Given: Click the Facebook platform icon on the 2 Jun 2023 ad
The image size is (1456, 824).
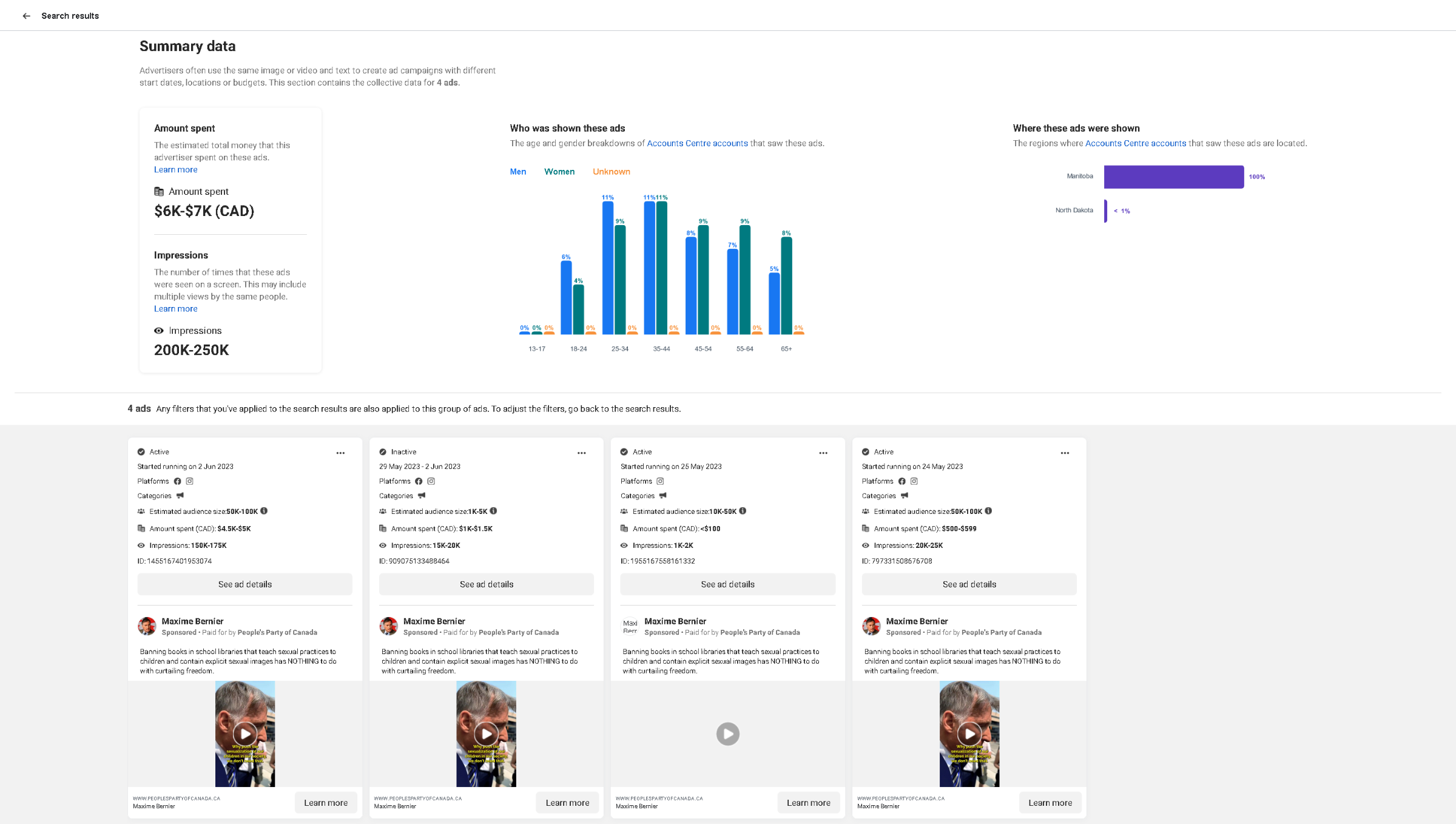Looking at the screenshot, I should pos(178,481).
